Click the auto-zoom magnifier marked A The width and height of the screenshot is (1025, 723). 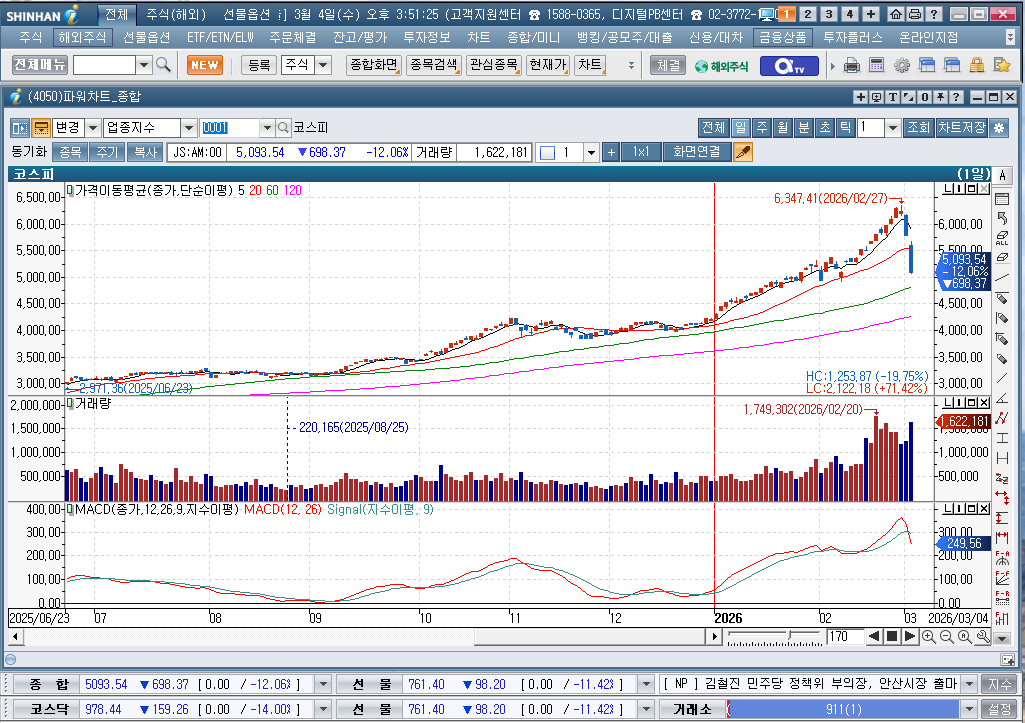coord(965,637)
